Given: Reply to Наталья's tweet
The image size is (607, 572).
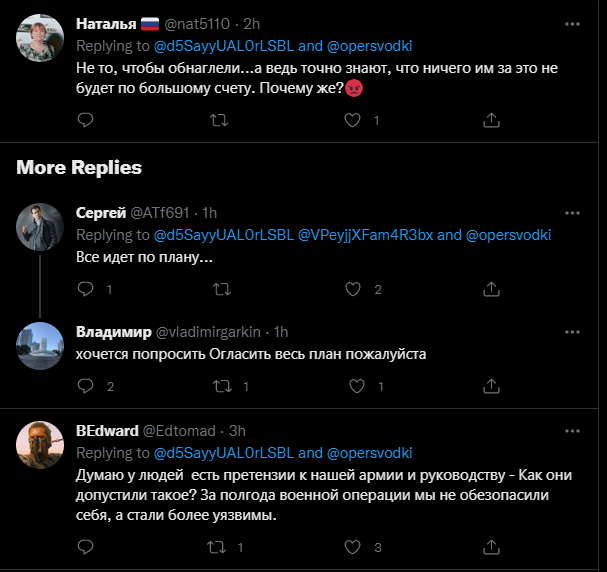Looking at the screenshot, I should click(x=86, y=121).
